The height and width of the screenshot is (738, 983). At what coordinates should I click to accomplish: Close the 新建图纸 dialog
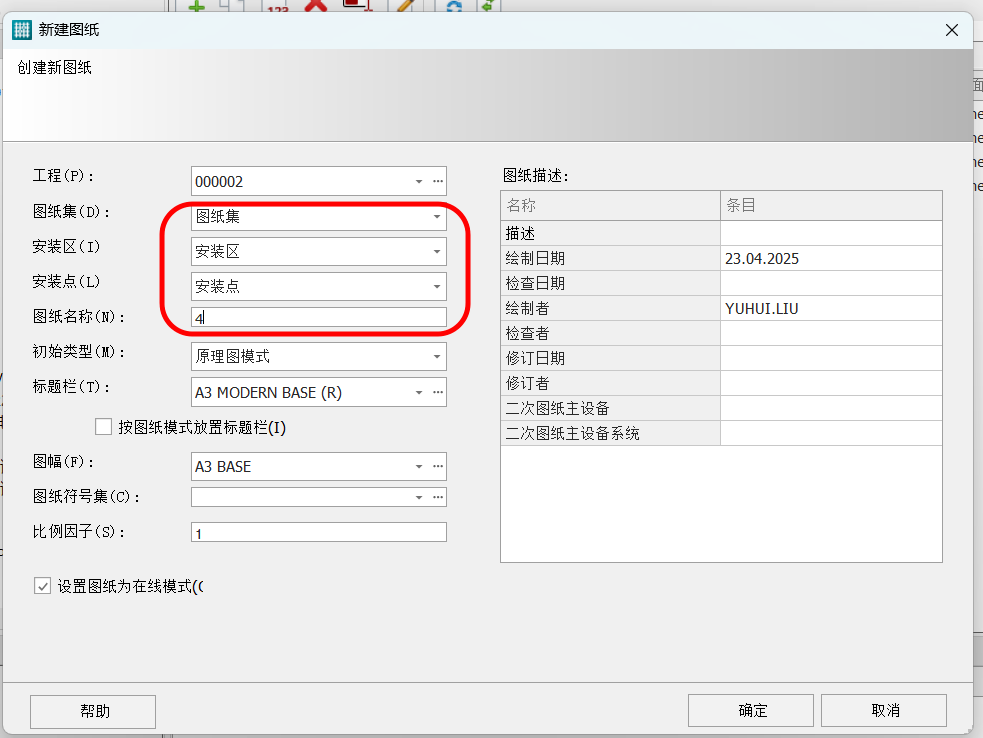(952, 29)
